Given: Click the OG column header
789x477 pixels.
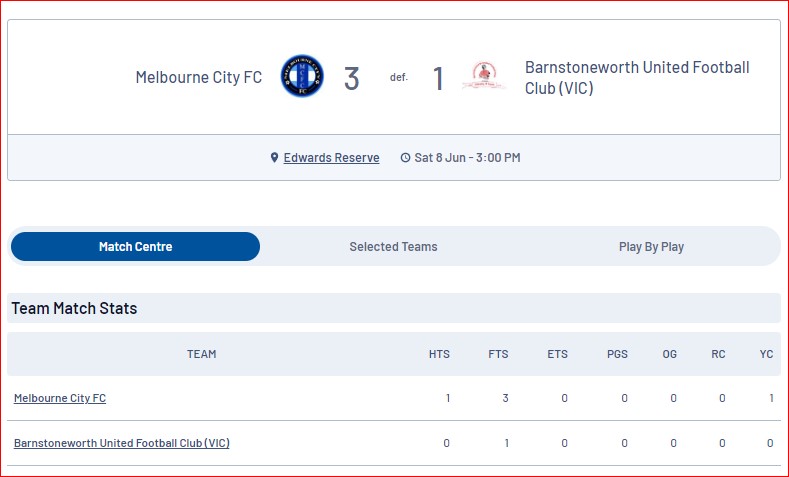Looking at the screenshot, I should [x=670, y=354].
